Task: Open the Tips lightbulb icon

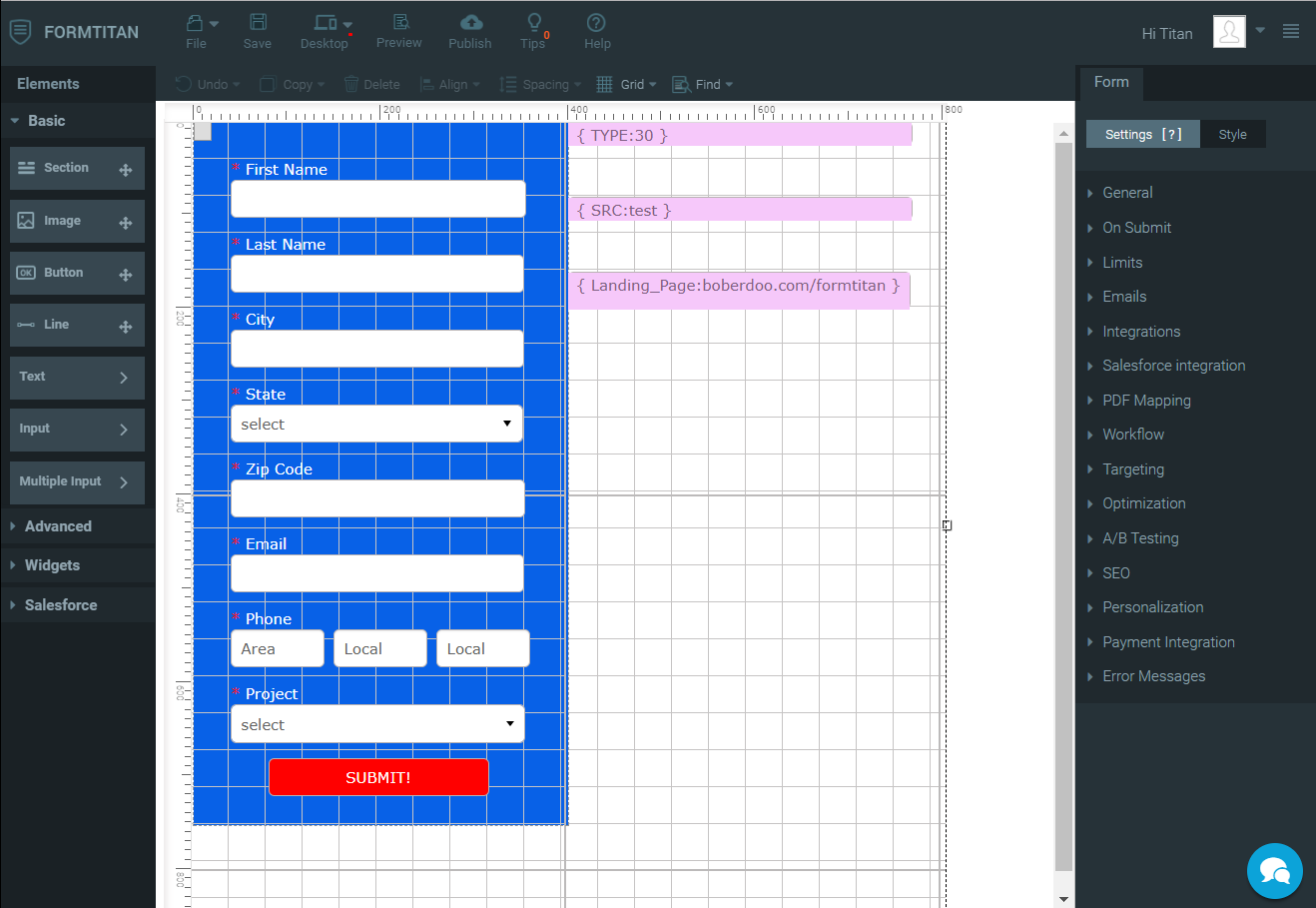Action: click(534, 23)
